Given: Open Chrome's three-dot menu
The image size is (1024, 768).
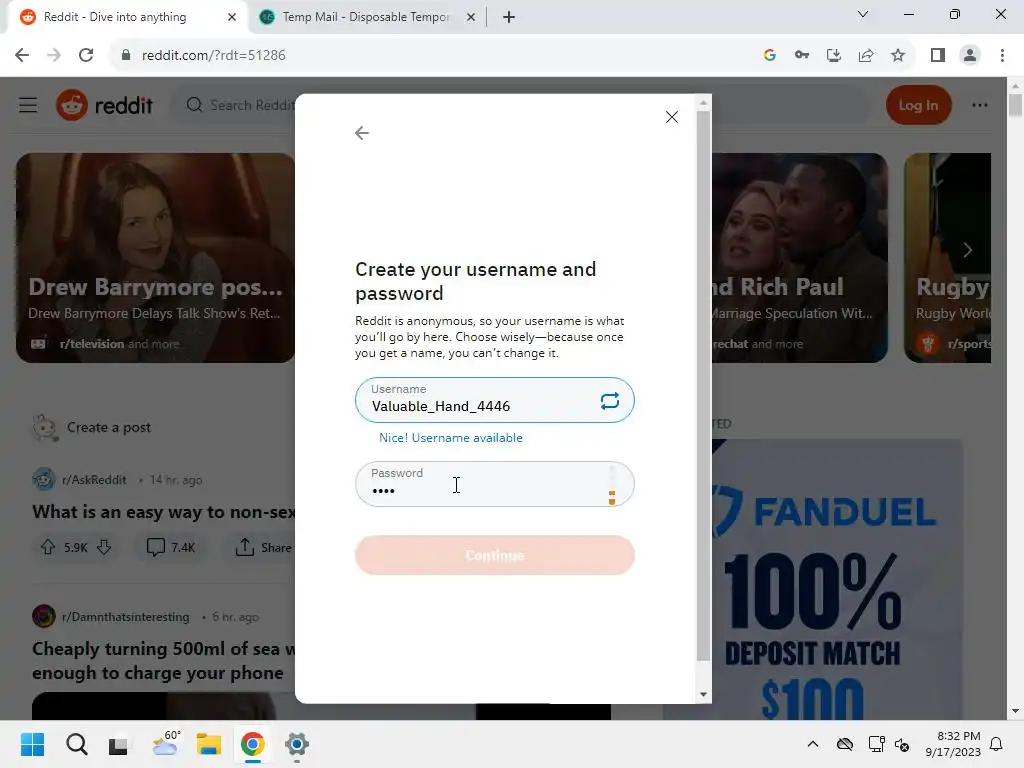Looking at the screenshot, I should [x=1002, y=56].
